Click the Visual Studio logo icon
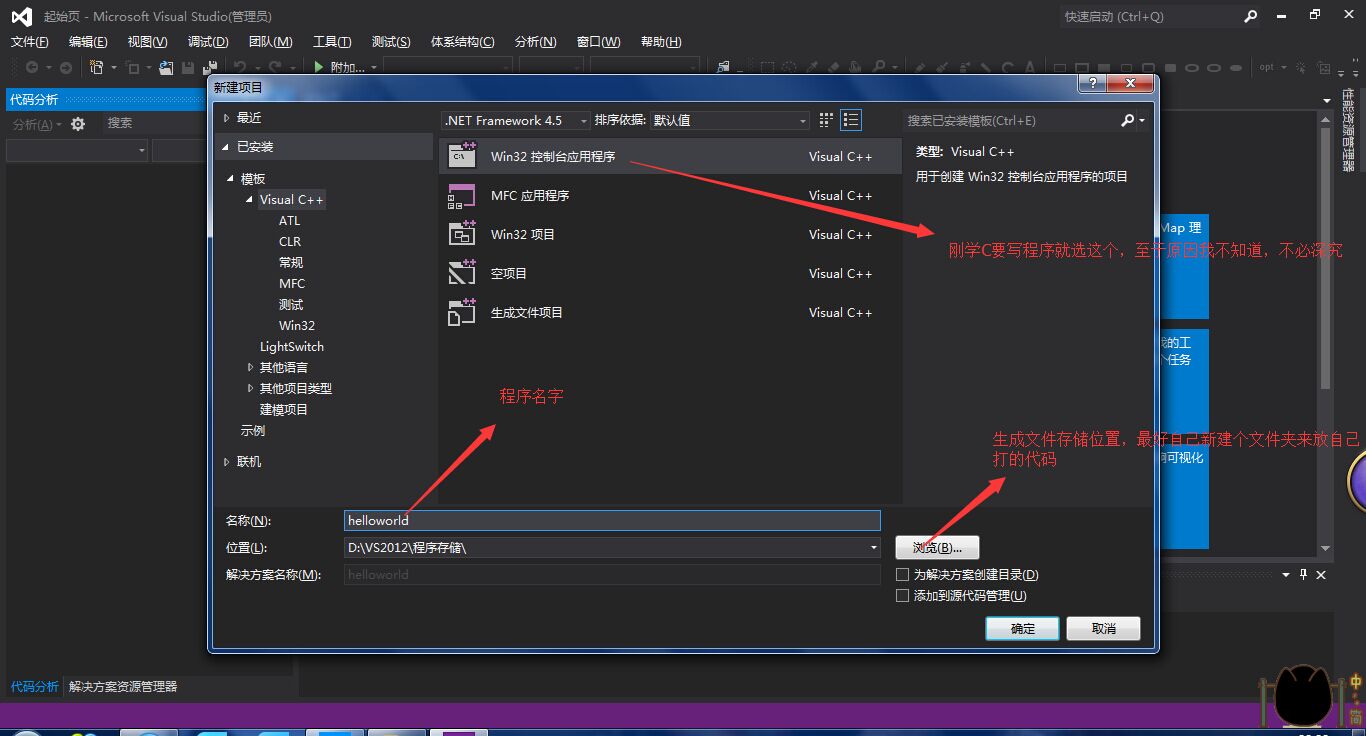The height and width of the screenshot is (736, 1366). point(22,16)
